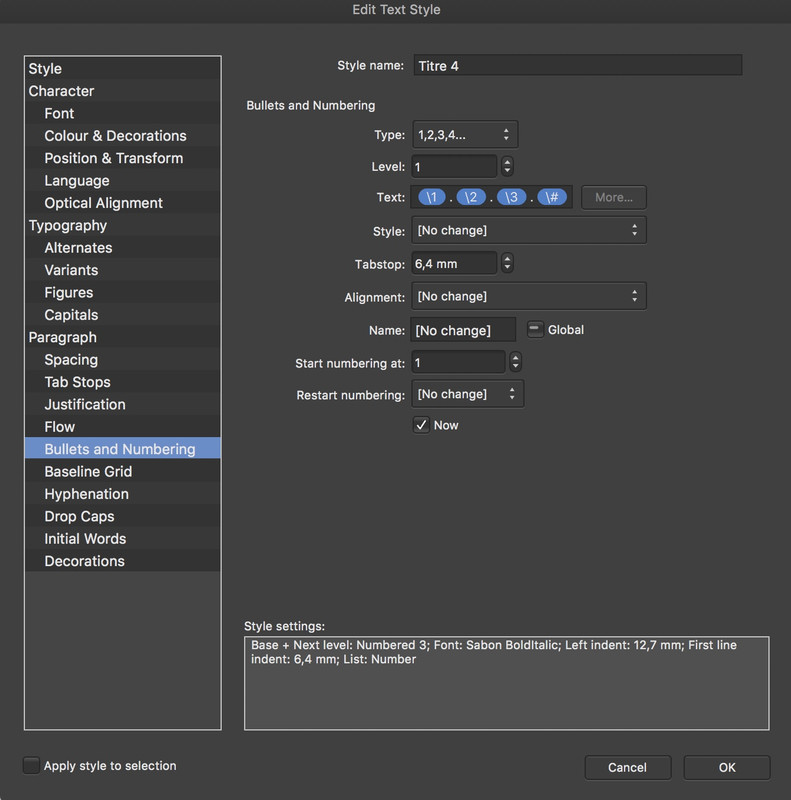Image resolution: width=791 pixels, height=800 pixels.
Task: Click the Cancel button
Action: 627,767
